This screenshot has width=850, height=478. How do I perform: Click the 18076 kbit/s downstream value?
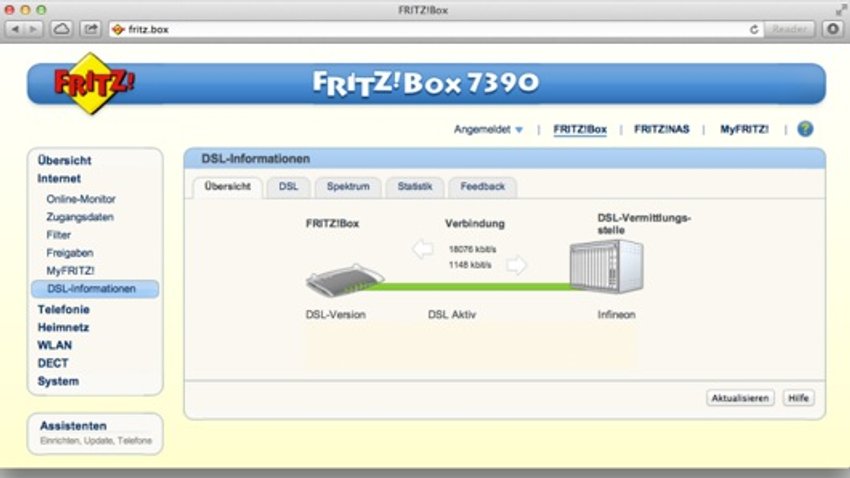click(x=472, y=249)
